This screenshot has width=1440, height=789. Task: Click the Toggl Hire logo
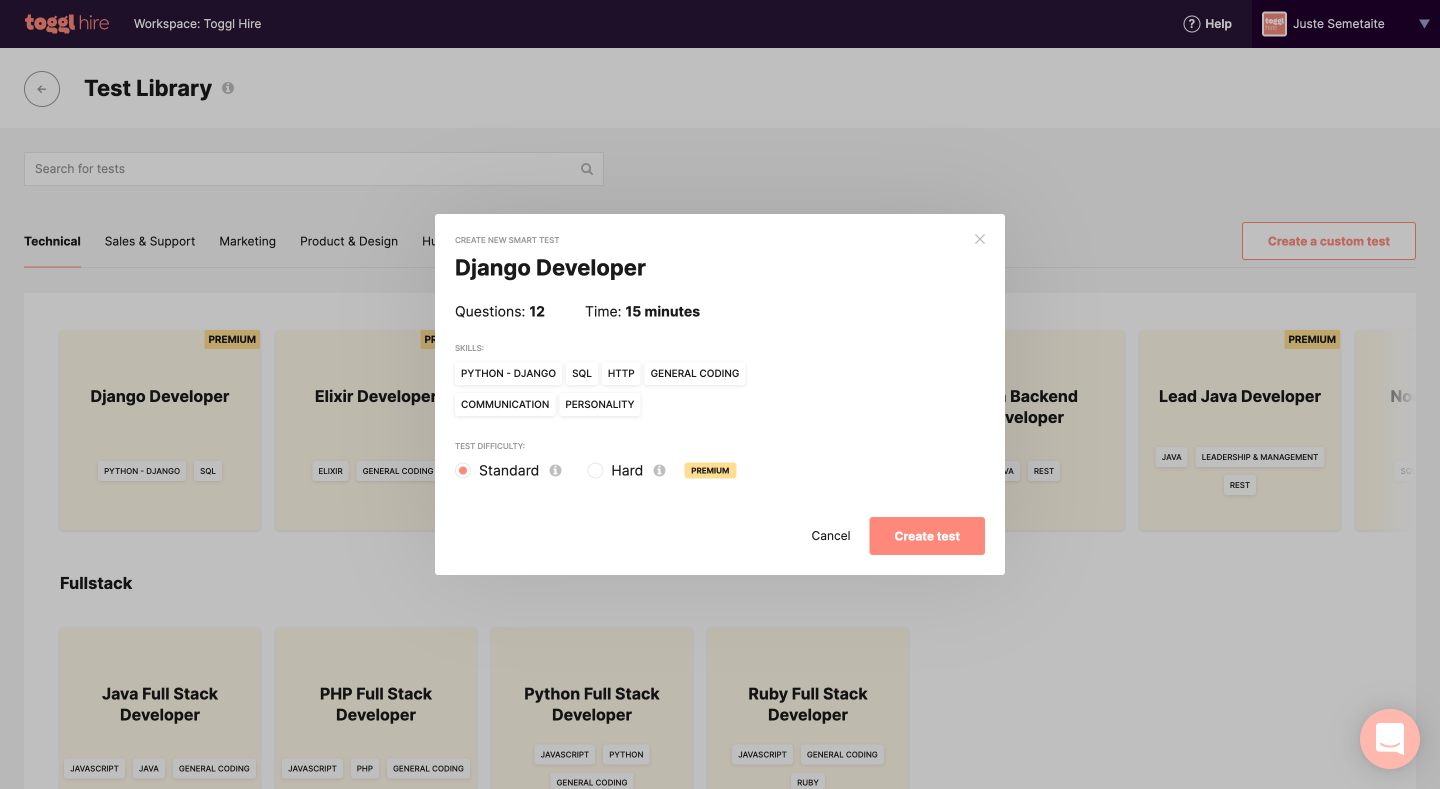pyautogui.click(x=67, y=23)
